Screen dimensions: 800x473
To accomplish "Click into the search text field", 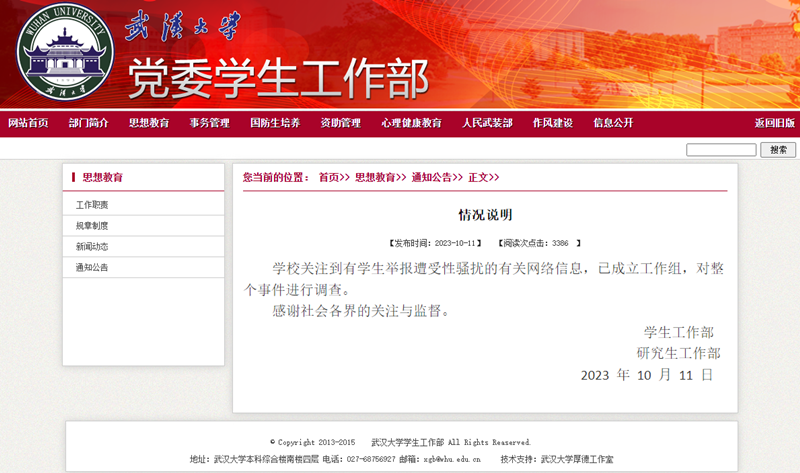I will point(721,150).
